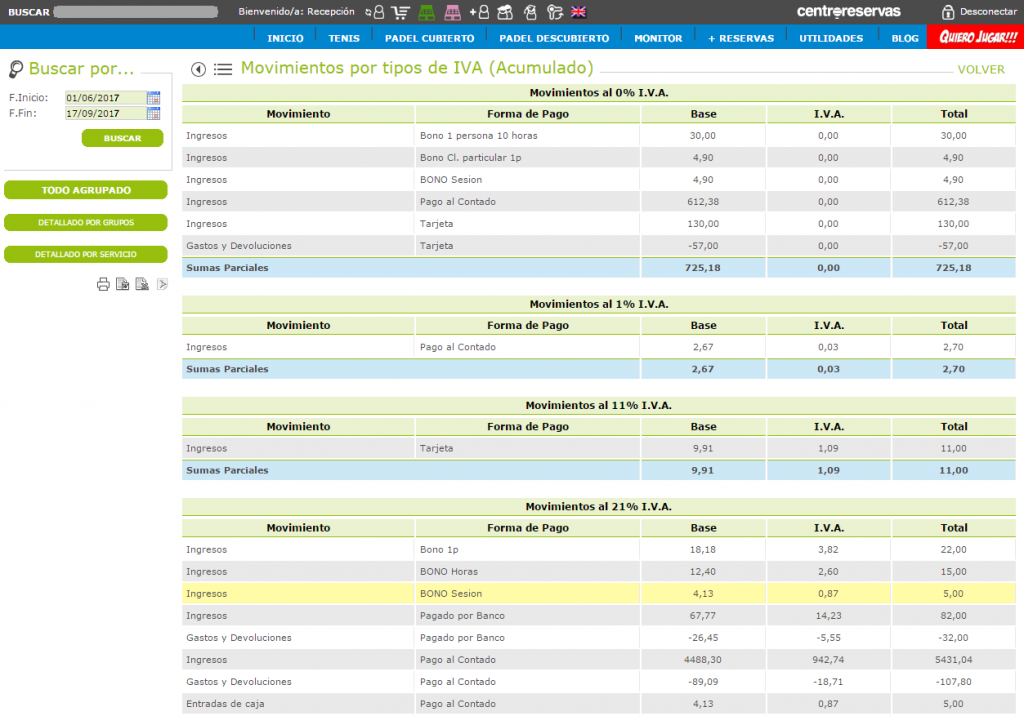Click the printer icon

click(x=103, y=284)
